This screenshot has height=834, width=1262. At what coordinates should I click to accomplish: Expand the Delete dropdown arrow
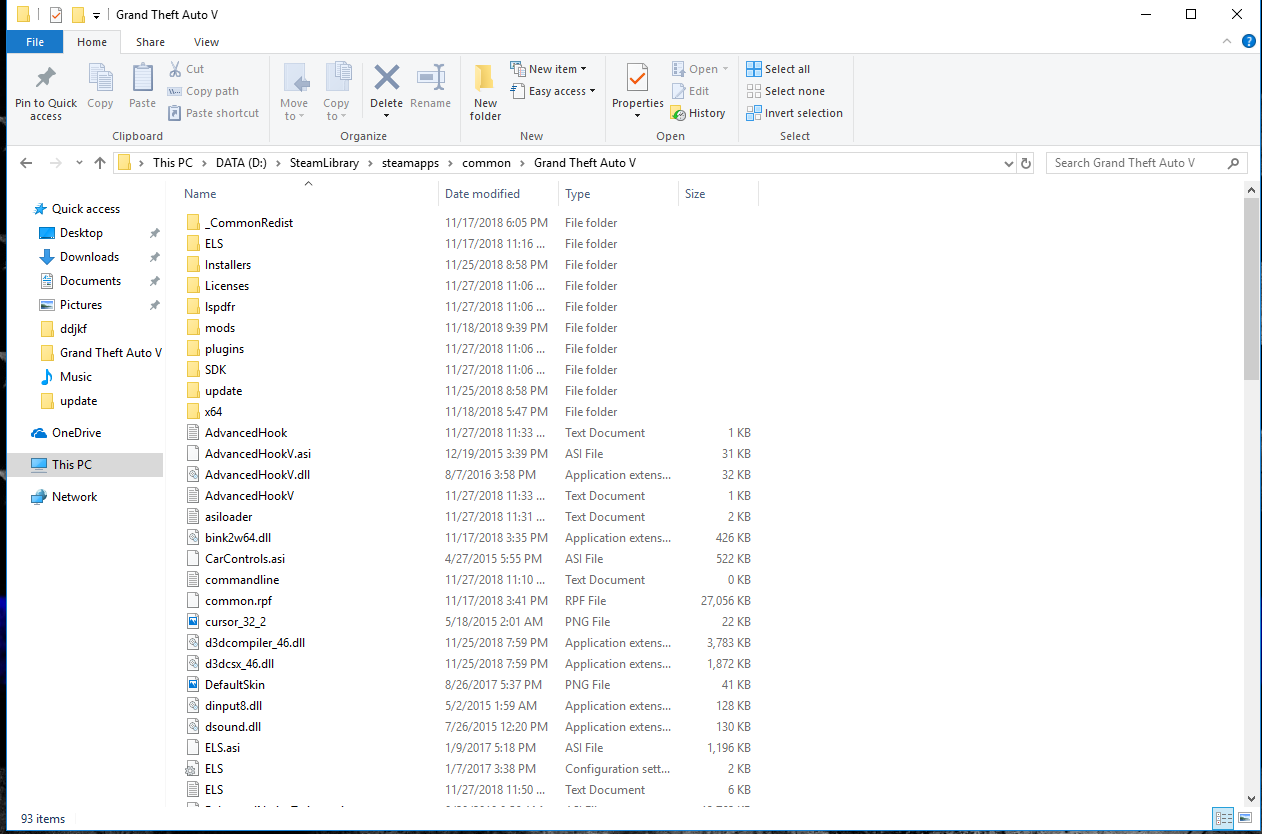[x=386, y=116]
